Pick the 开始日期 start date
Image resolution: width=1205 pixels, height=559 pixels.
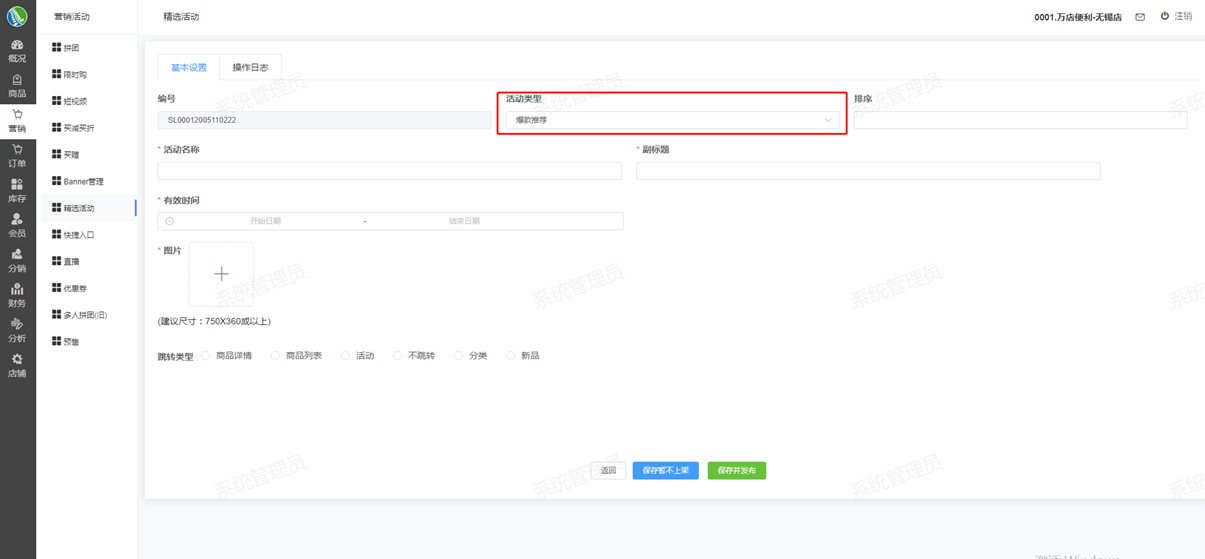[x=265, y=221]
